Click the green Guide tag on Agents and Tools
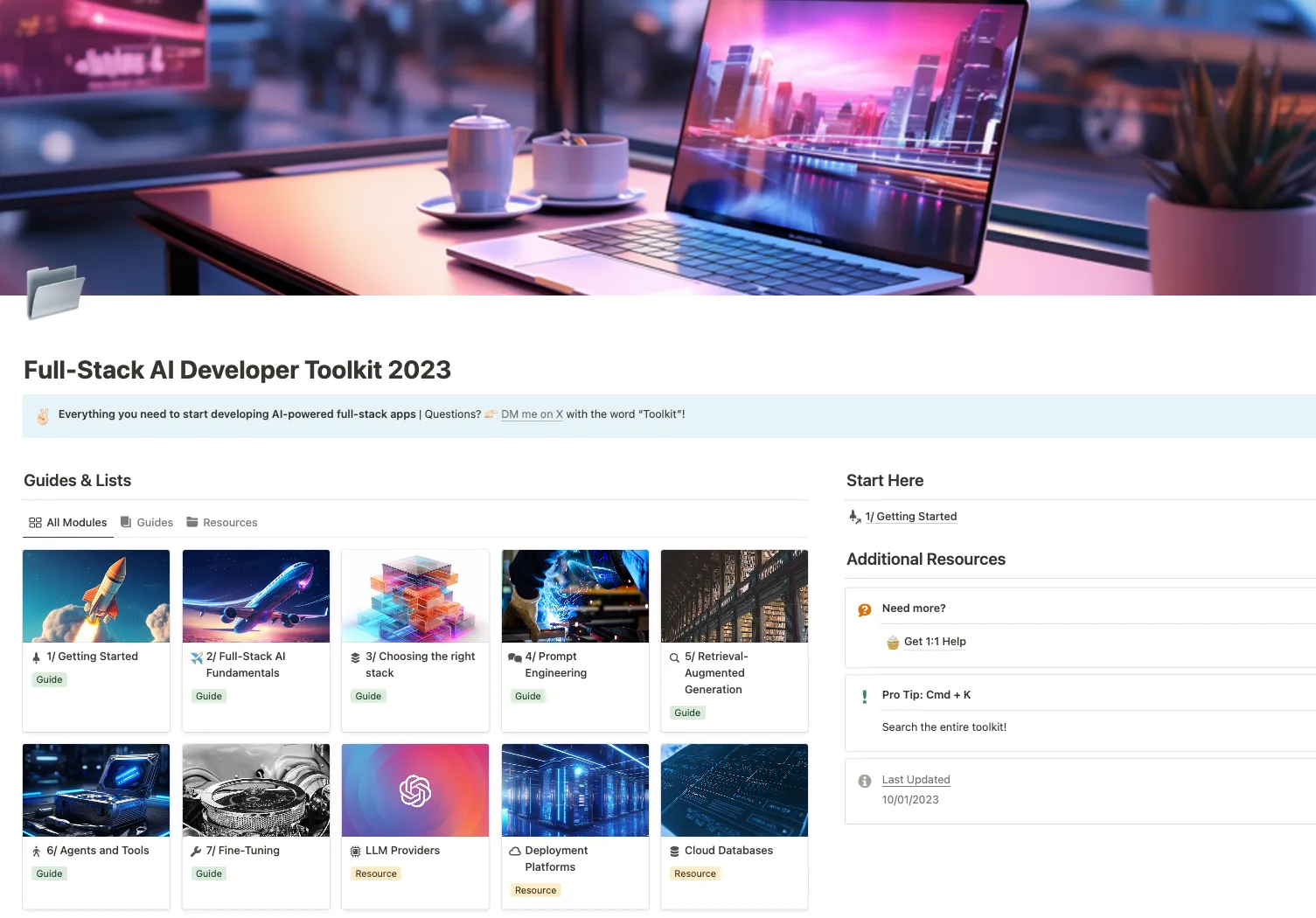This screenshot has height=918, width=1316. [49, 873]
